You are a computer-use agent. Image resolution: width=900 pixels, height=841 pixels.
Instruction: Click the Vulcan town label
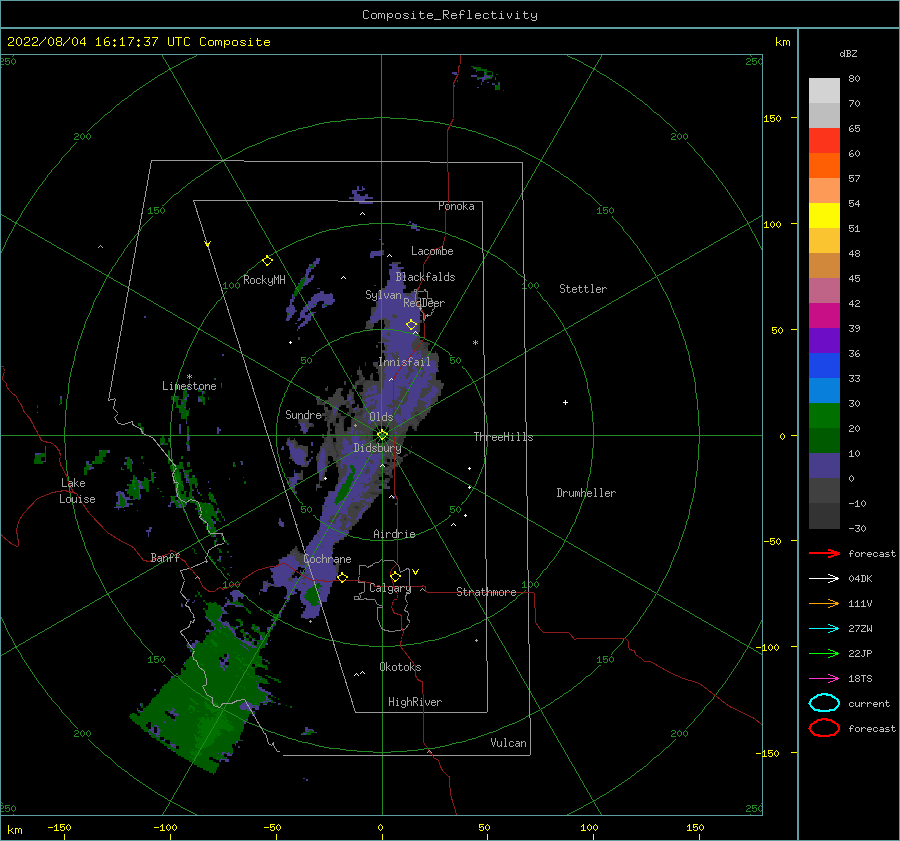(x=508, y=743)
